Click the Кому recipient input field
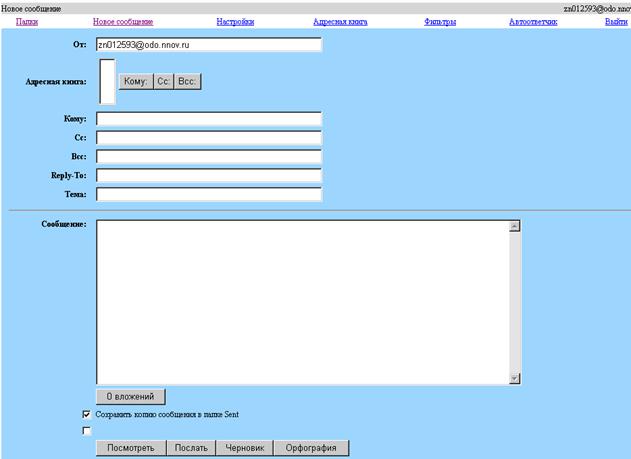This screenshot has width=631, height=459. (208, 119)
